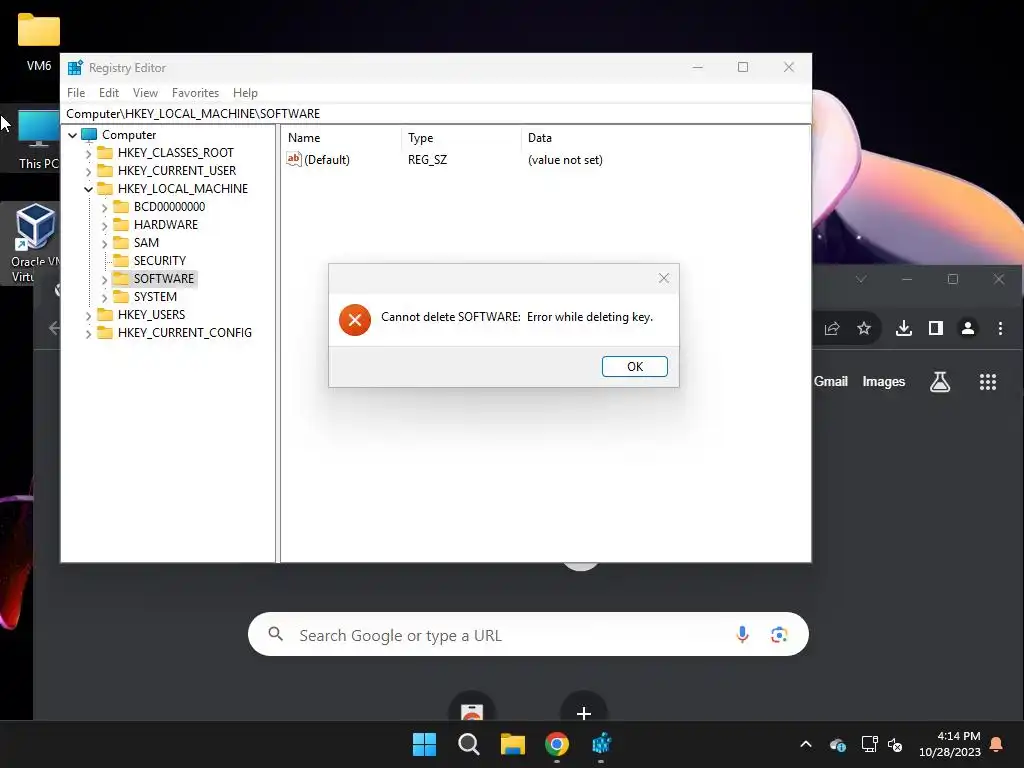Click the Google search box
The width and height of the screenshot is (1024, 768).
(x=528, y=634)
